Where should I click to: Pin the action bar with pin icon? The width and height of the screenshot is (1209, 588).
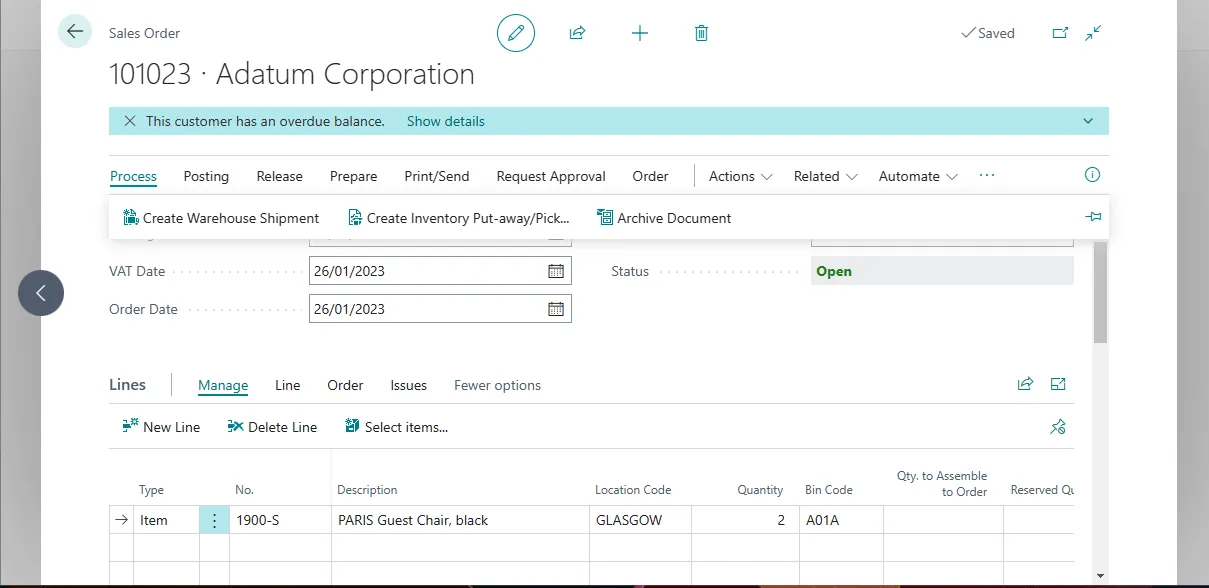(x=1093, y=217)
